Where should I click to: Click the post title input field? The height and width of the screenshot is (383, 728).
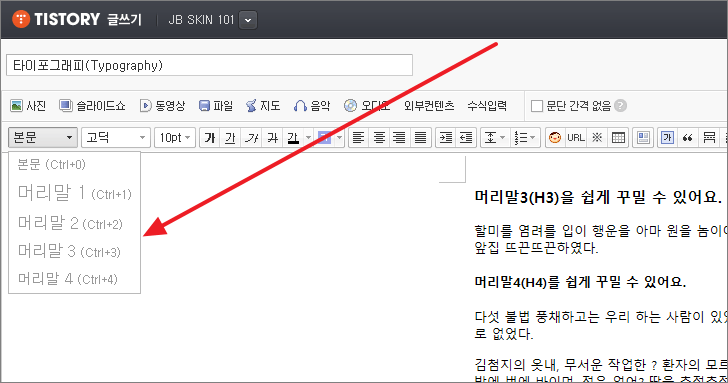[209, 65]
